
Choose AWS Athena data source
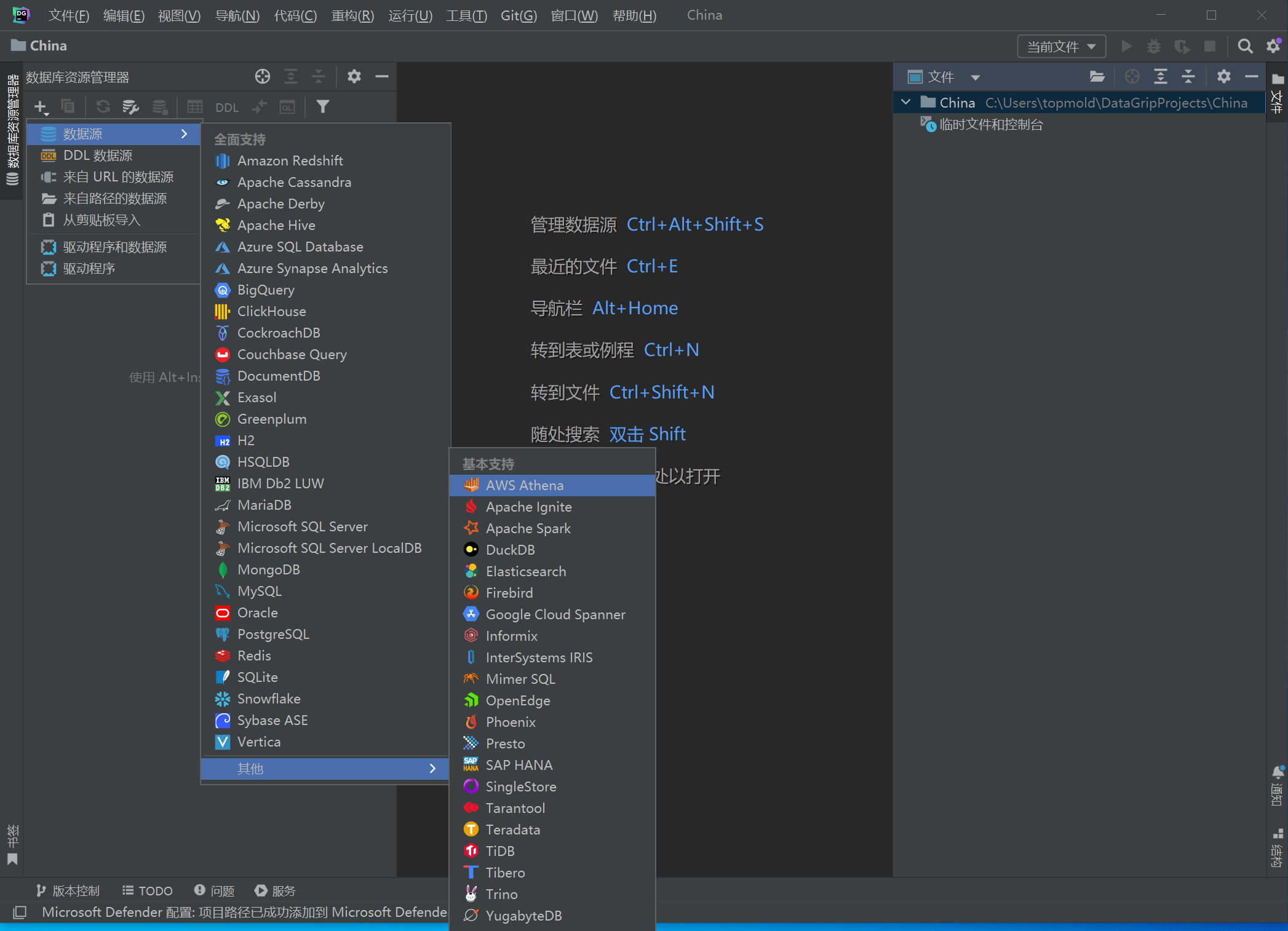tap(552, 486)
